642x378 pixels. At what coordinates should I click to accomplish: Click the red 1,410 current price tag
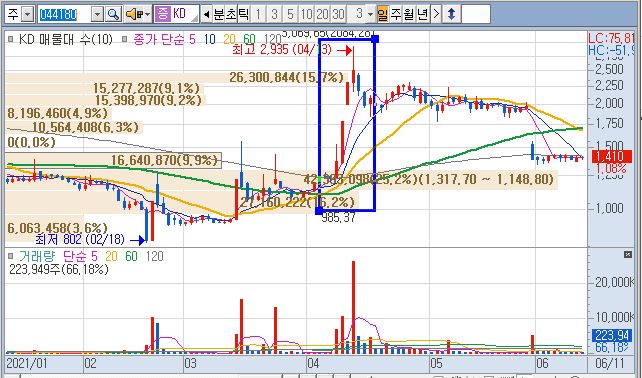(611, 156)
